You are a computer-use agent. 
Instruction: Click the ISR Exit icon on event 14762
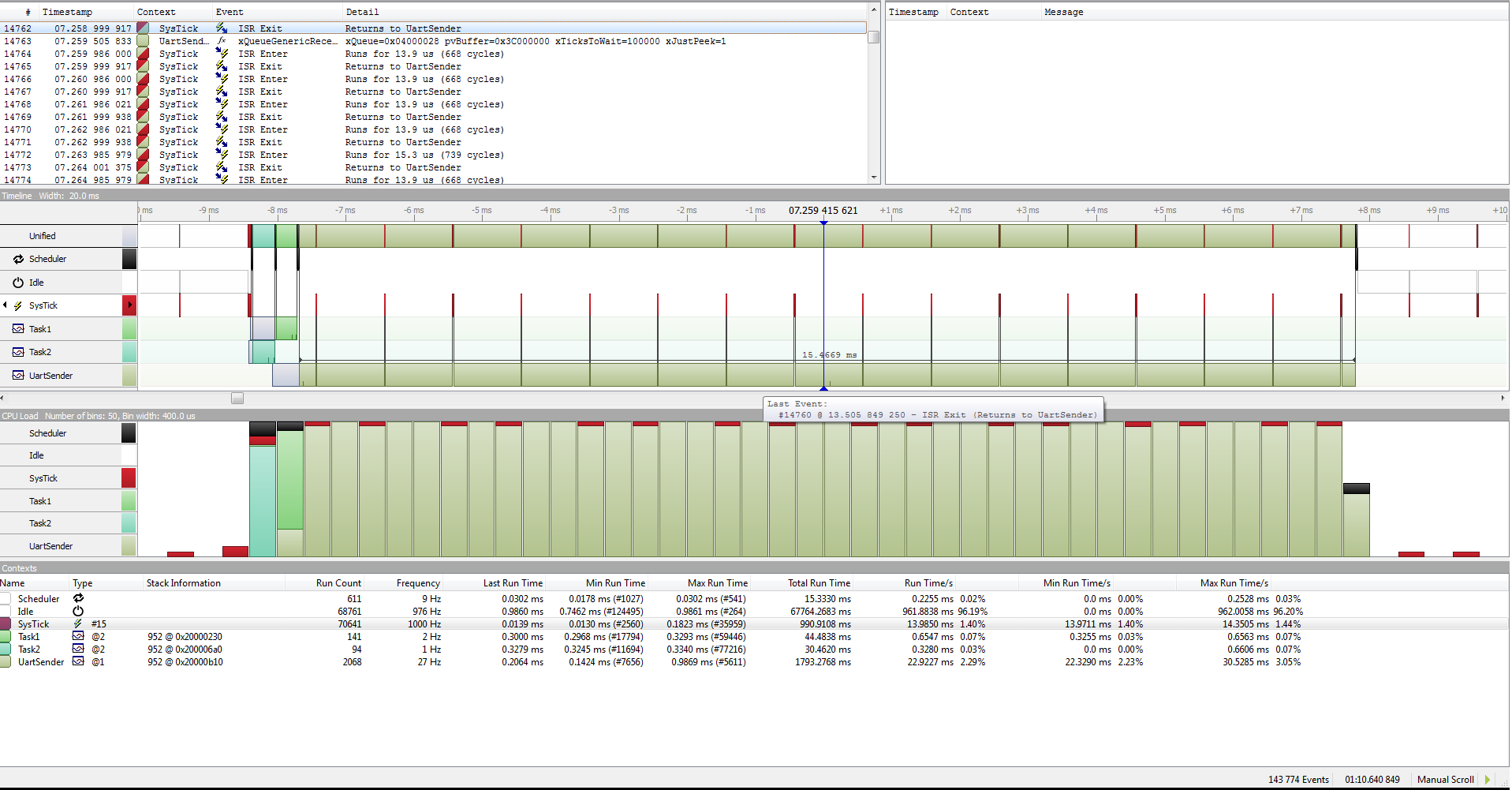(222, 28)
